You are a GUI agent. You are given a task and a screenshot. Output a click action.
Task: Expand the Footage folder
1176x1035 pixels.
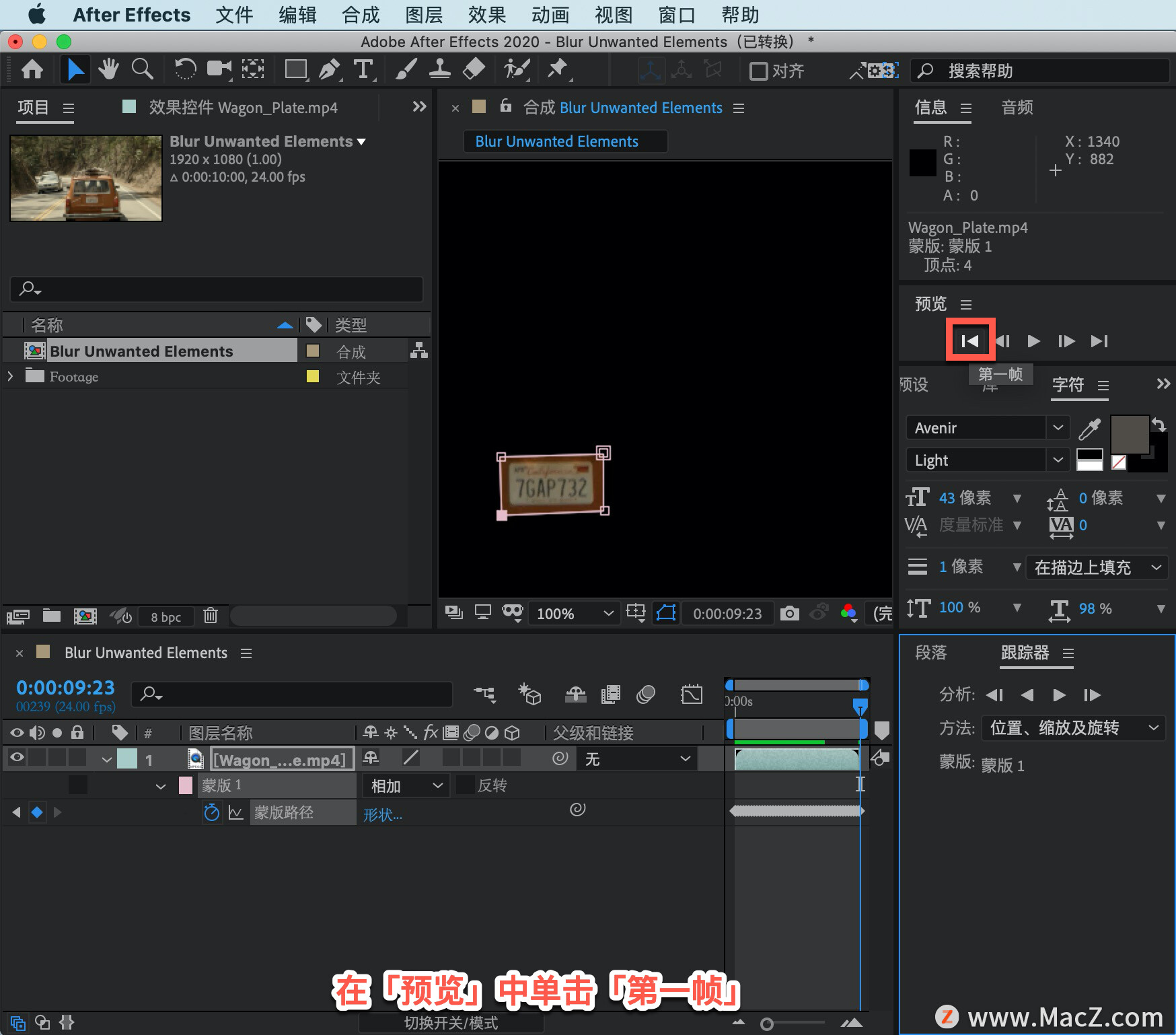(11, 376)
